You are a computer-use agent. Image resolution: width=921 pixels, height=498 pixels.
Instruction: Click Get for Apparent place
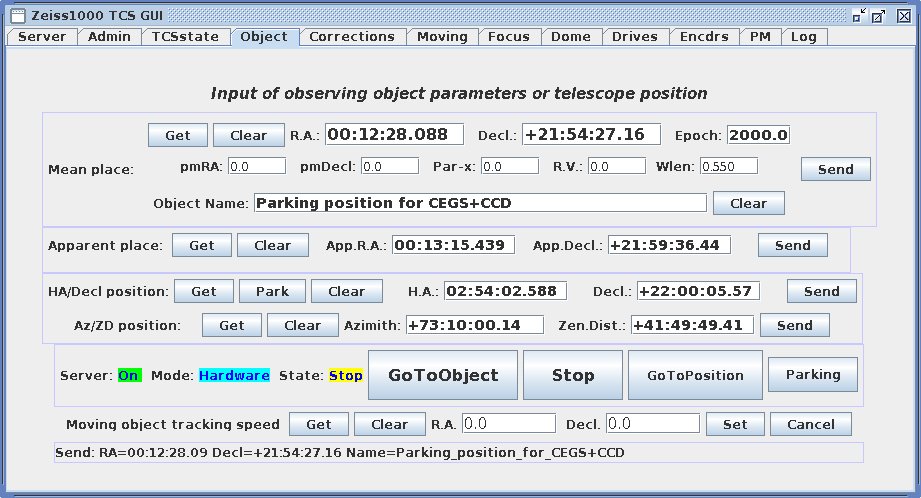pos(201,245)
